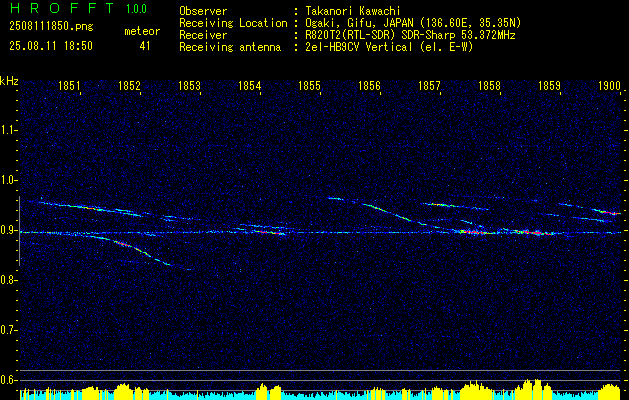Click the 1855 time marker

[309, 85]
